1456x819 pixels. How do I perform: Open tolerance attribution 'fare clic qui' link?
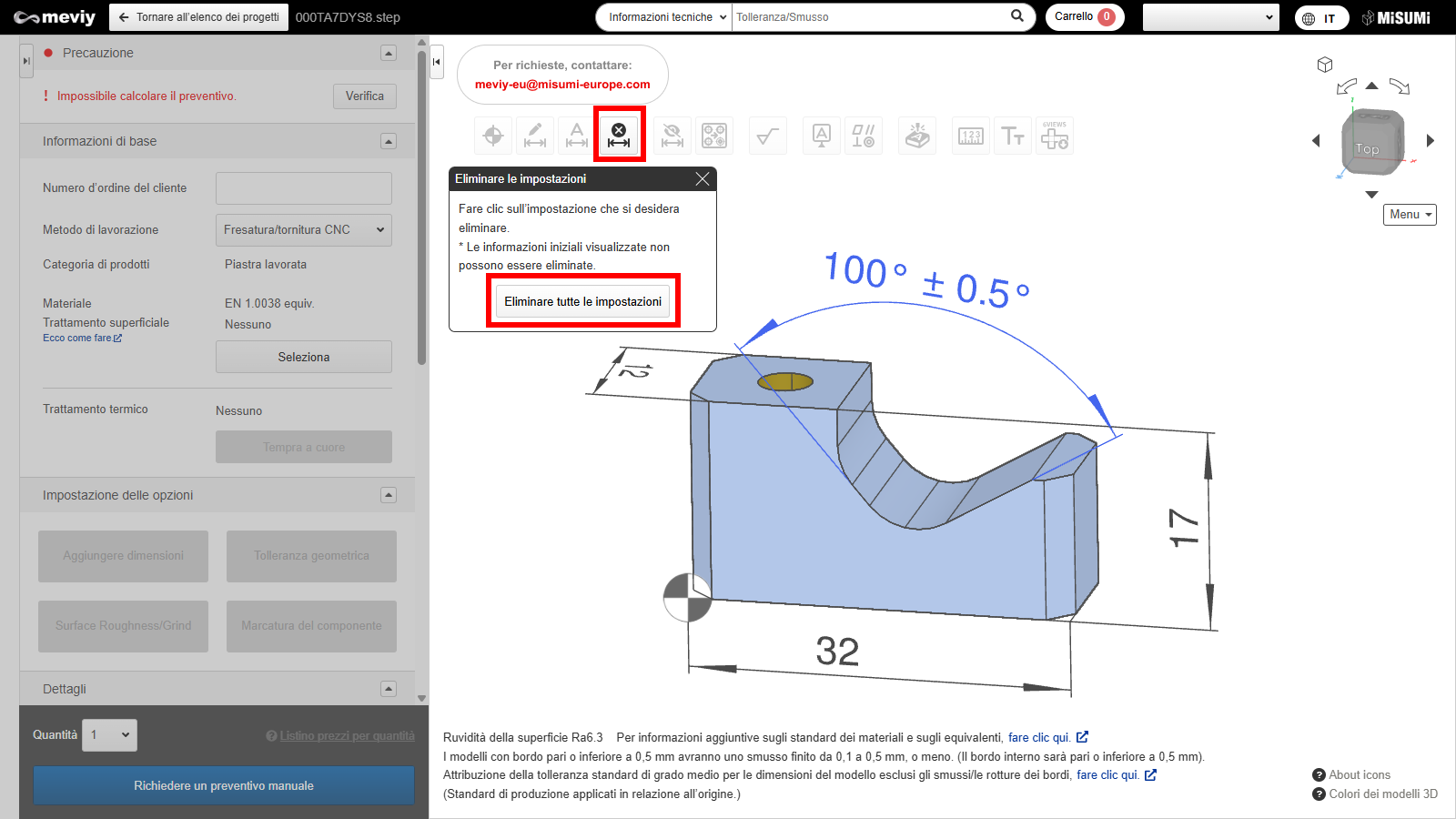[x=1116, y=774]
